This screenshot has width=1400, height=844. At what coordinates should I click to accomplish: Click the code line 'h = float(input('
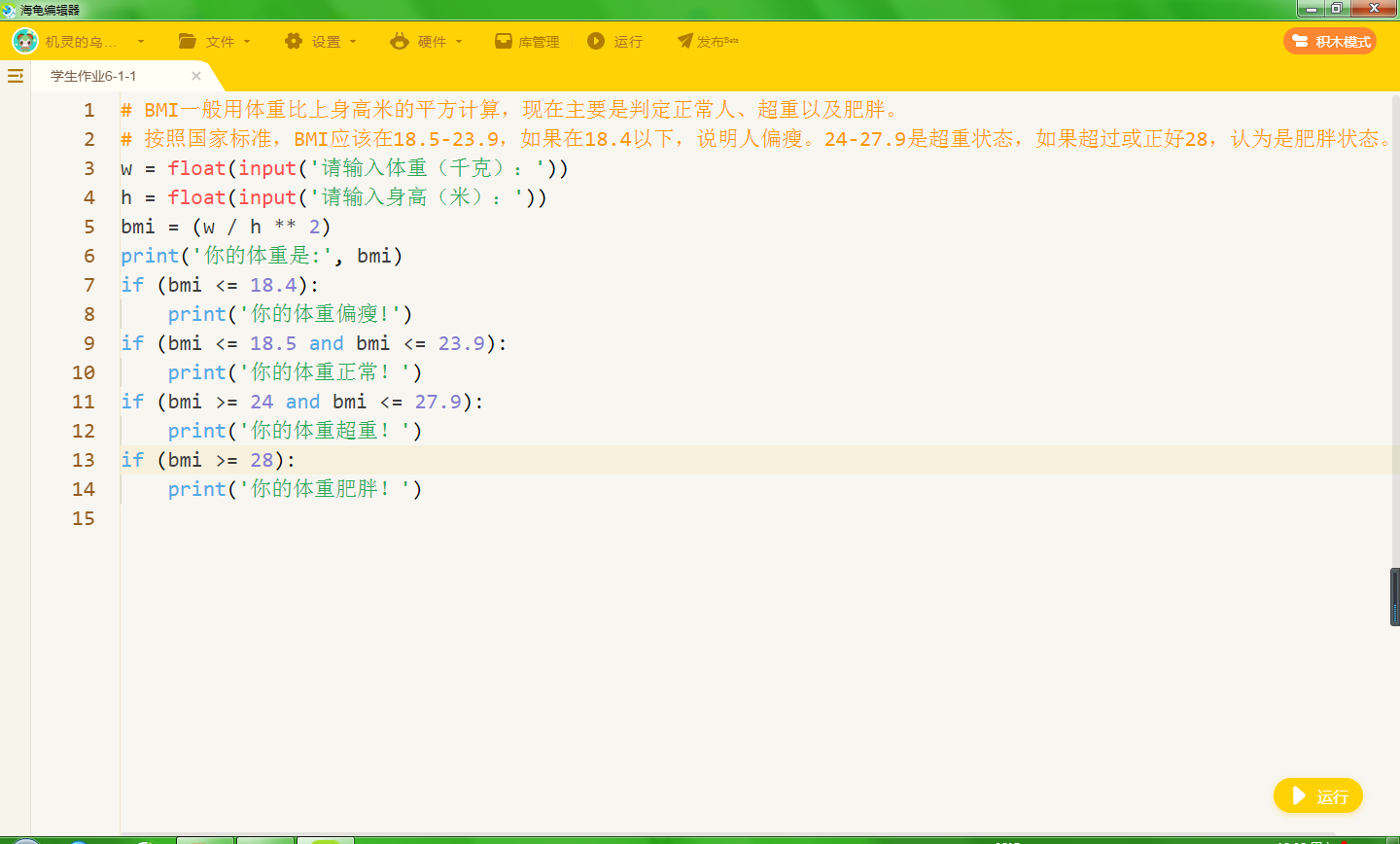pos(334,197)
